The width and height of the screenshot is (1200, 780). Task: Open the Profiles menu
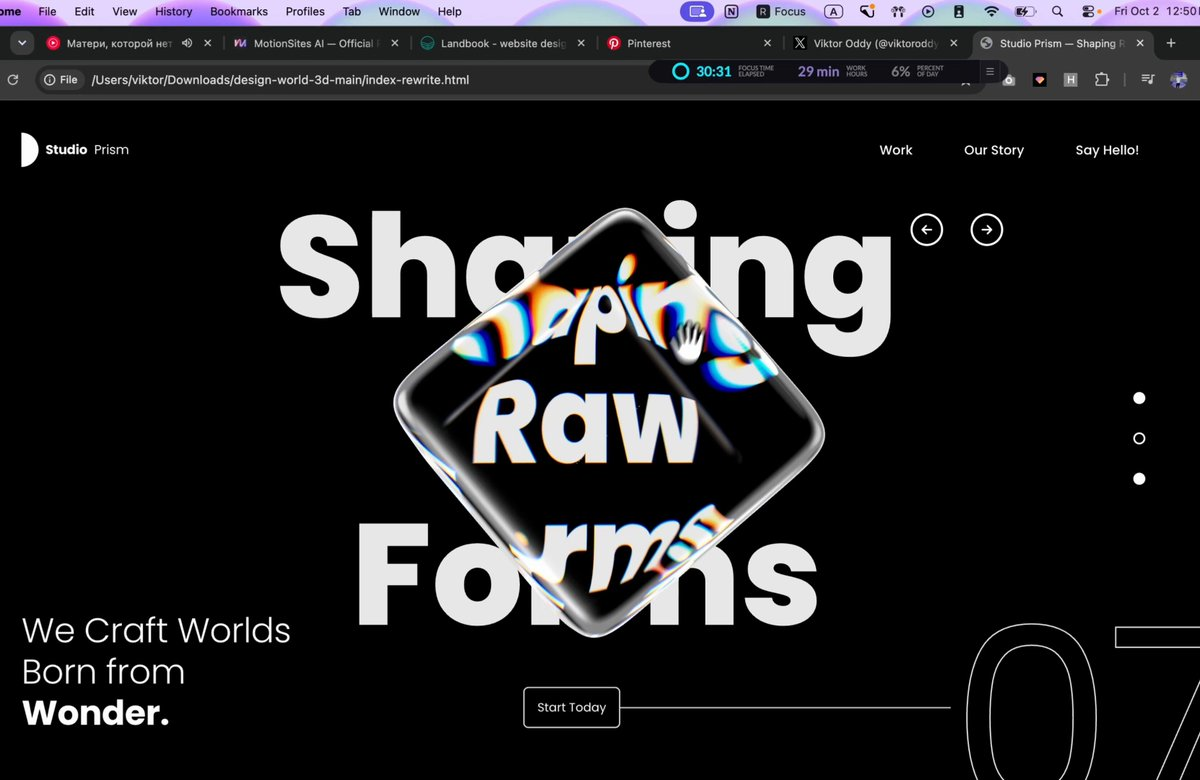pos(305,11)
